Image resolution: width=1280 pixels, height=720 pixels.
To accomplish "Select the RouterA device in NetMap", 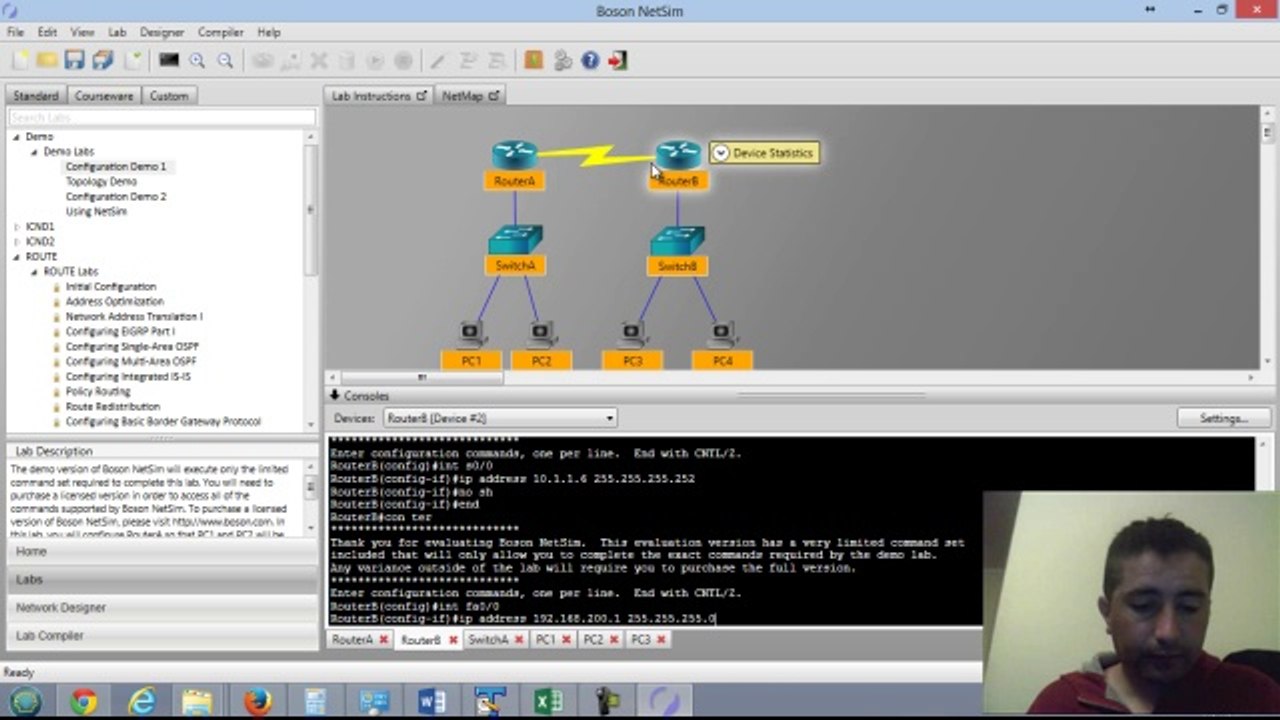I will point(514,156).
